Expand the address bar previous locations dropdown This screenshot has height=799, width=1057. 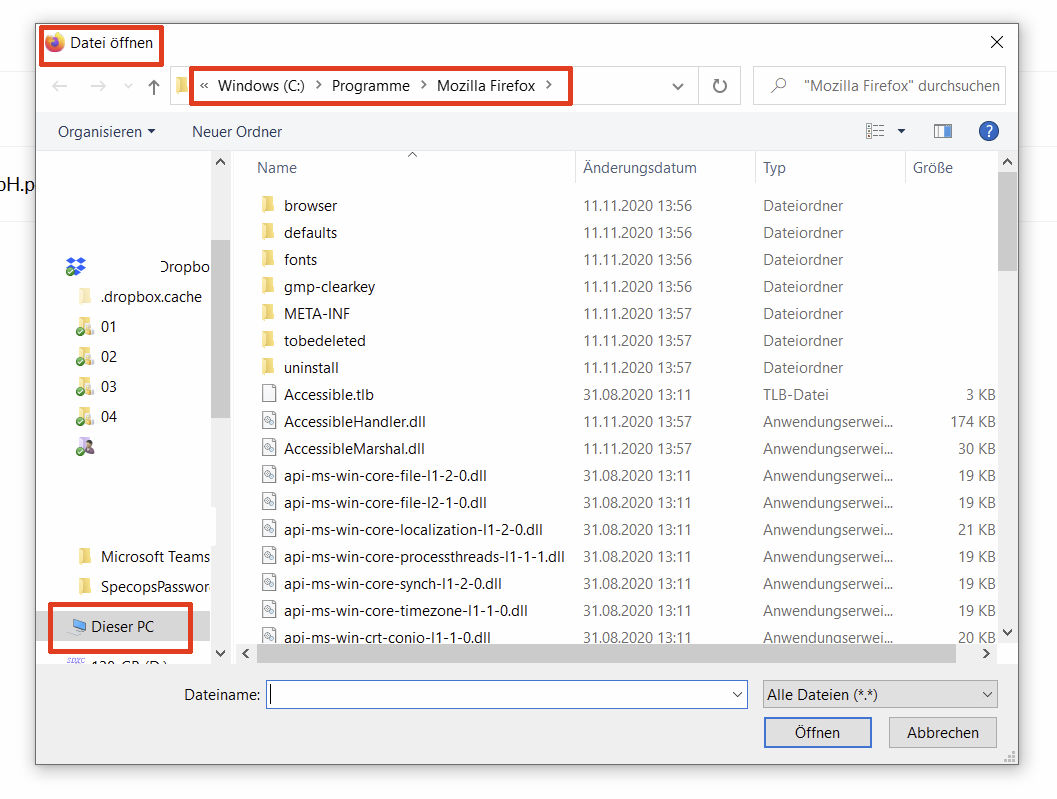[678, 87]
